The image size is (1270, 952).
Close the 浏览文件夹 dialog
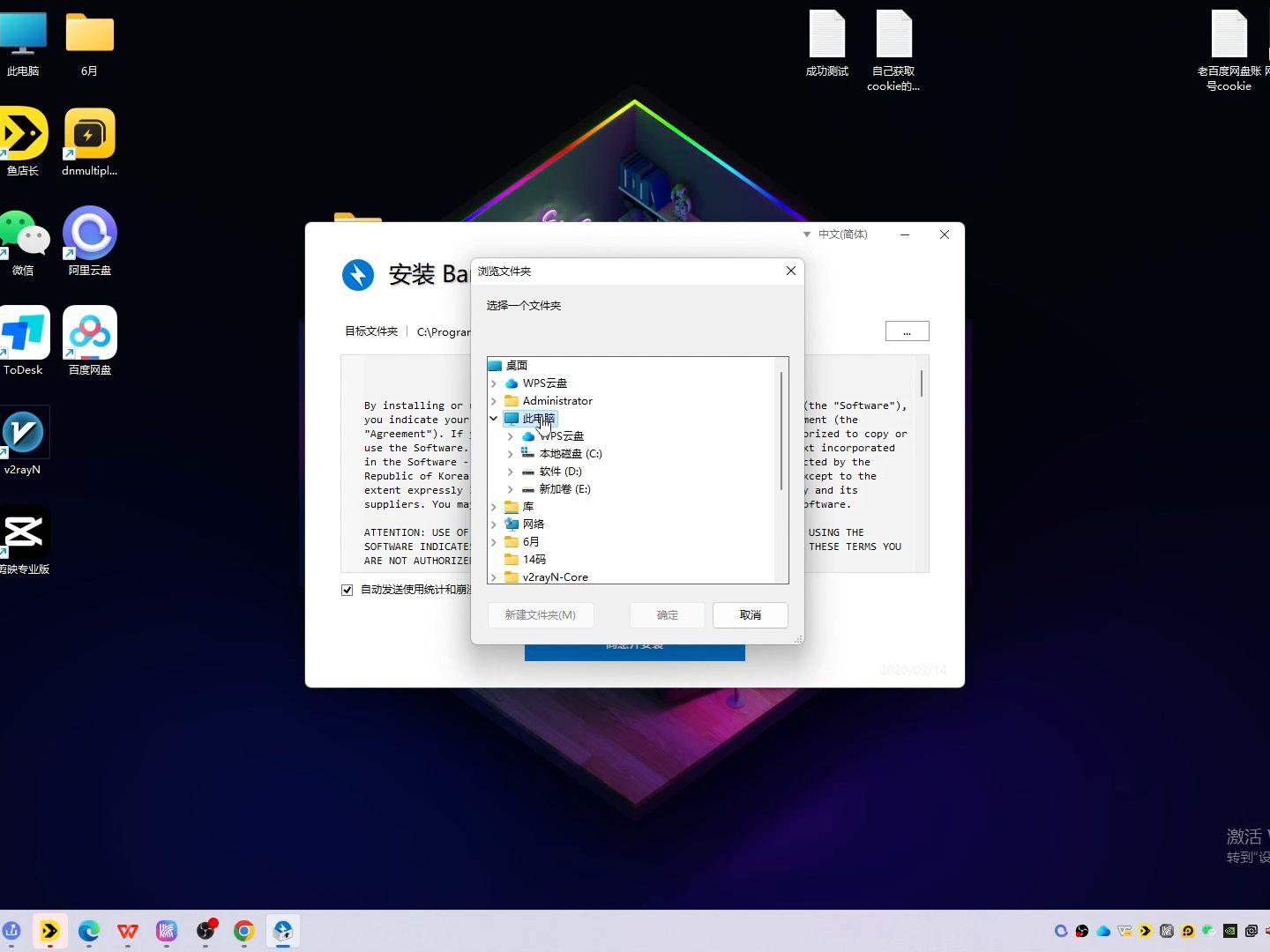point(791,271)
